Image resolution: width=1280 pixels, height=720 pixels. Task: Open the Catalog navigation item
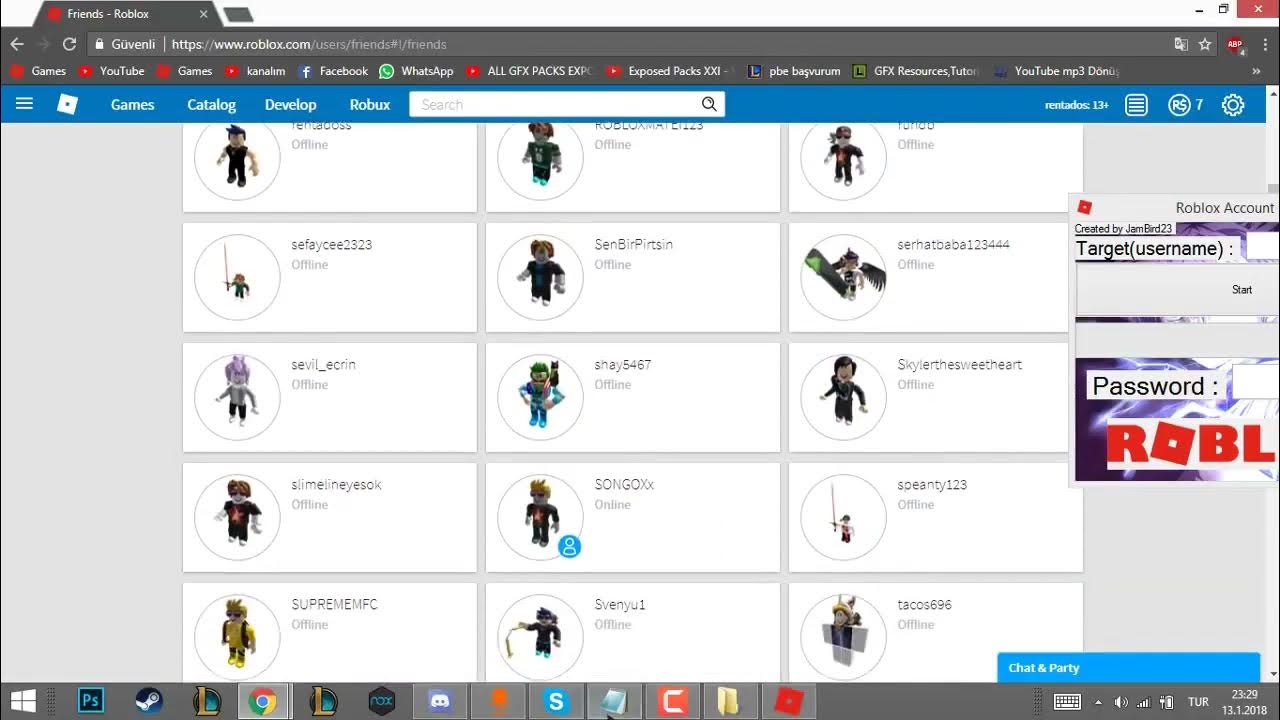pyautogui.click(x=211, y=104)
